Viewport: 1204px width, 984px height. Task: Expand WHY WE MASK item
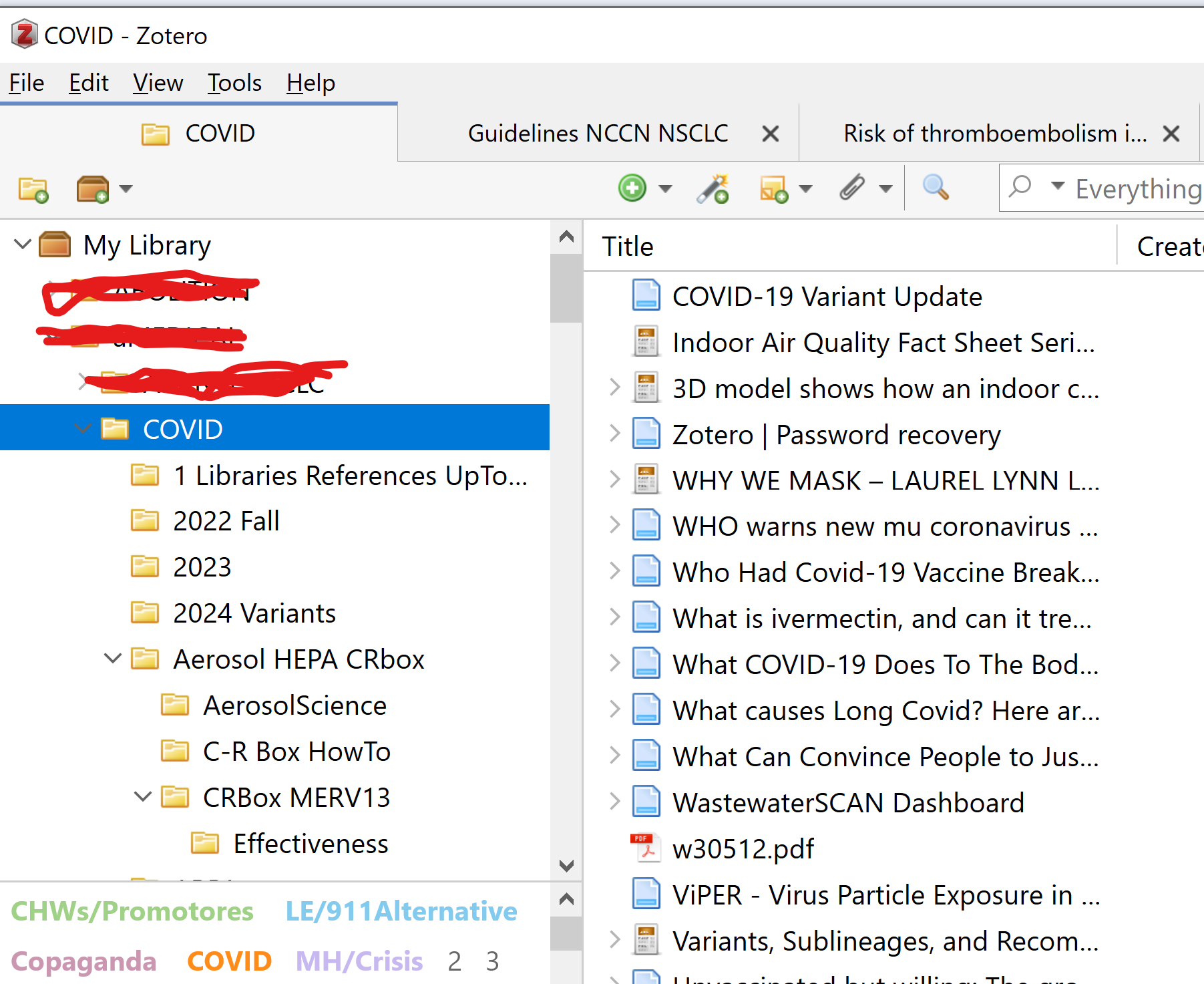click(x=615, y=479)
